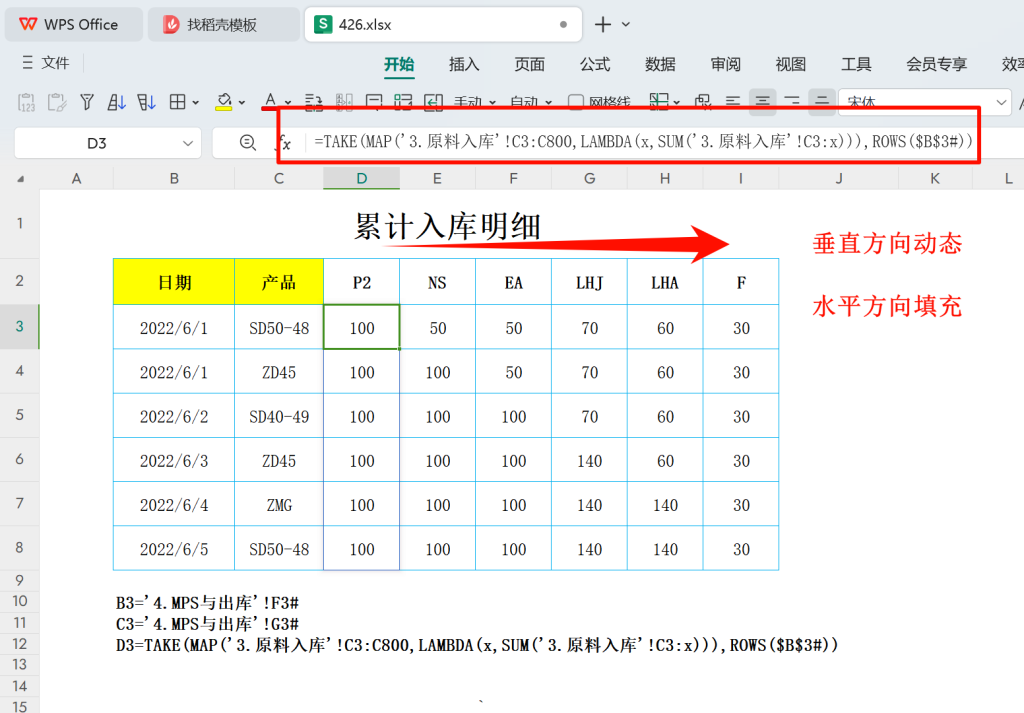
Task: Click the ZMG product cell
Action: (279, 505)
